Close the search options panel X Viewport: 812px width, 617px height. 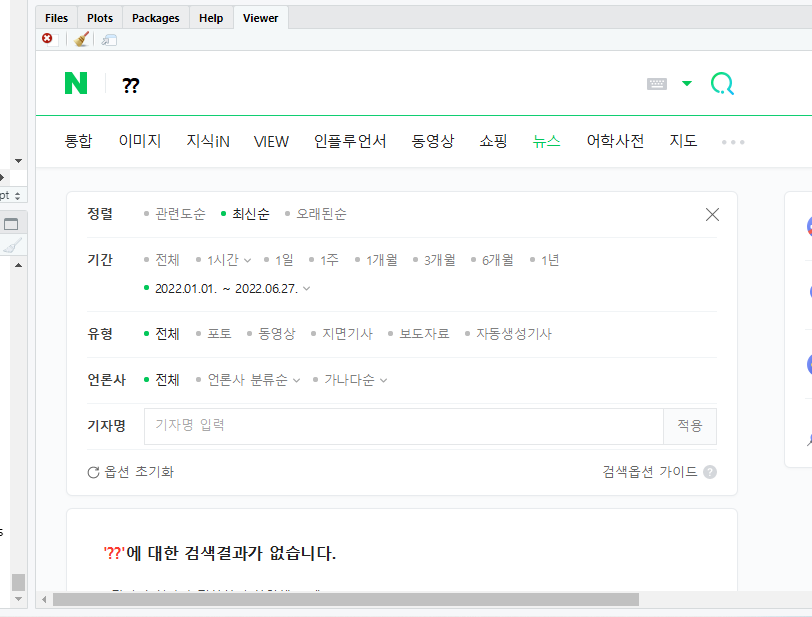(x=712, y=214)
